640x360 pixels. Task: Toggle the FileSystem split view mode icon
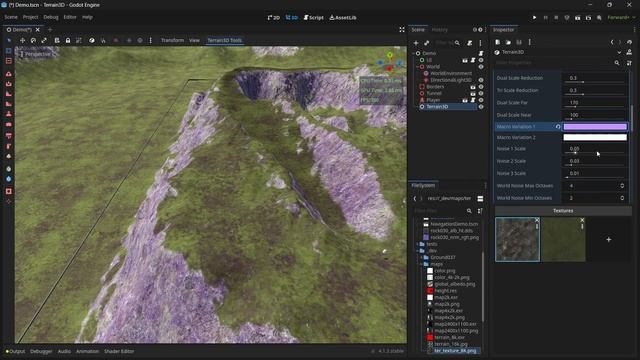click(x=480, y=199)
